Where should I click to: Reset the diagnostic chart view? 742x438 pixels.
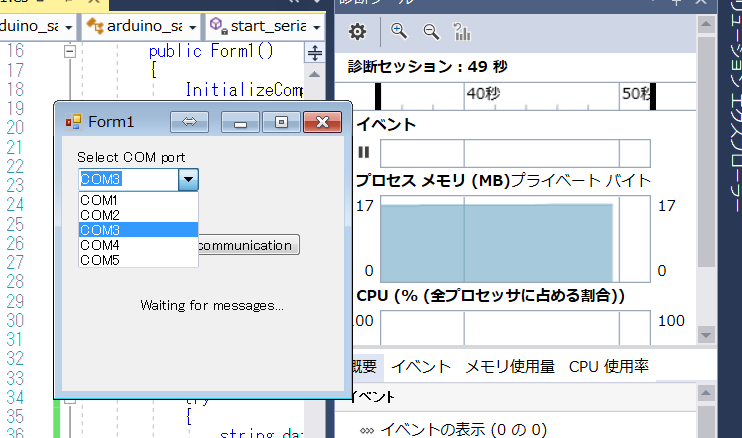tap(462, 32)
